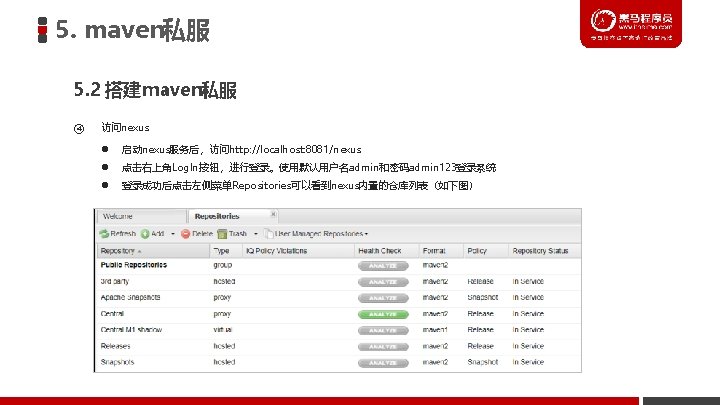This screenshot has height=405, width=720.
Task: Click the http://localhost:8081/nexus URL text
Action: point(295,150)
